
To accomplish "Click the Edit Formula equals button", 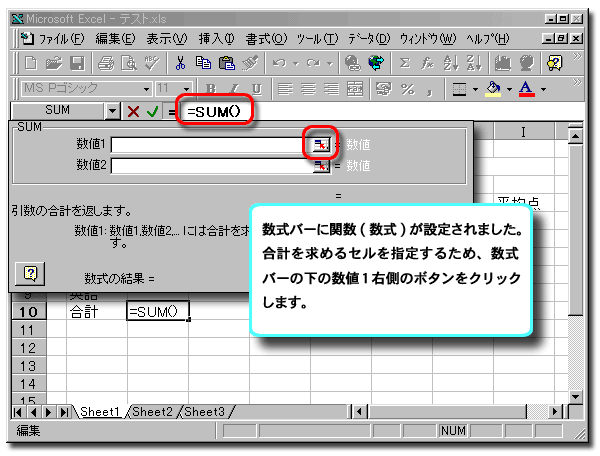I will (171, 112).
